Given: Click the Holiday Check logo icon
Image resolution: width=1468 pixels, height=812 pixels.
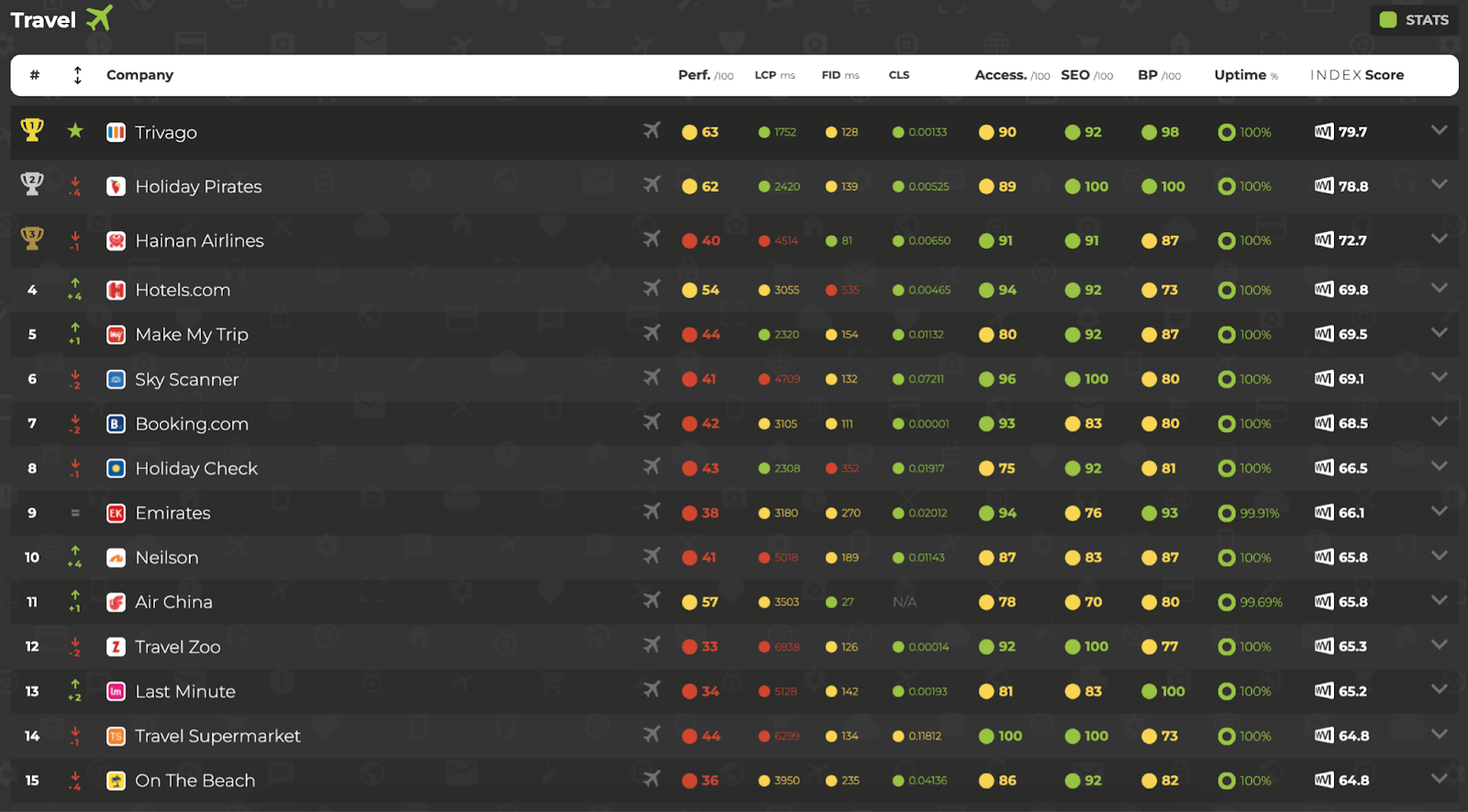Looking at the screenshot, I should (x=116, y=468).
